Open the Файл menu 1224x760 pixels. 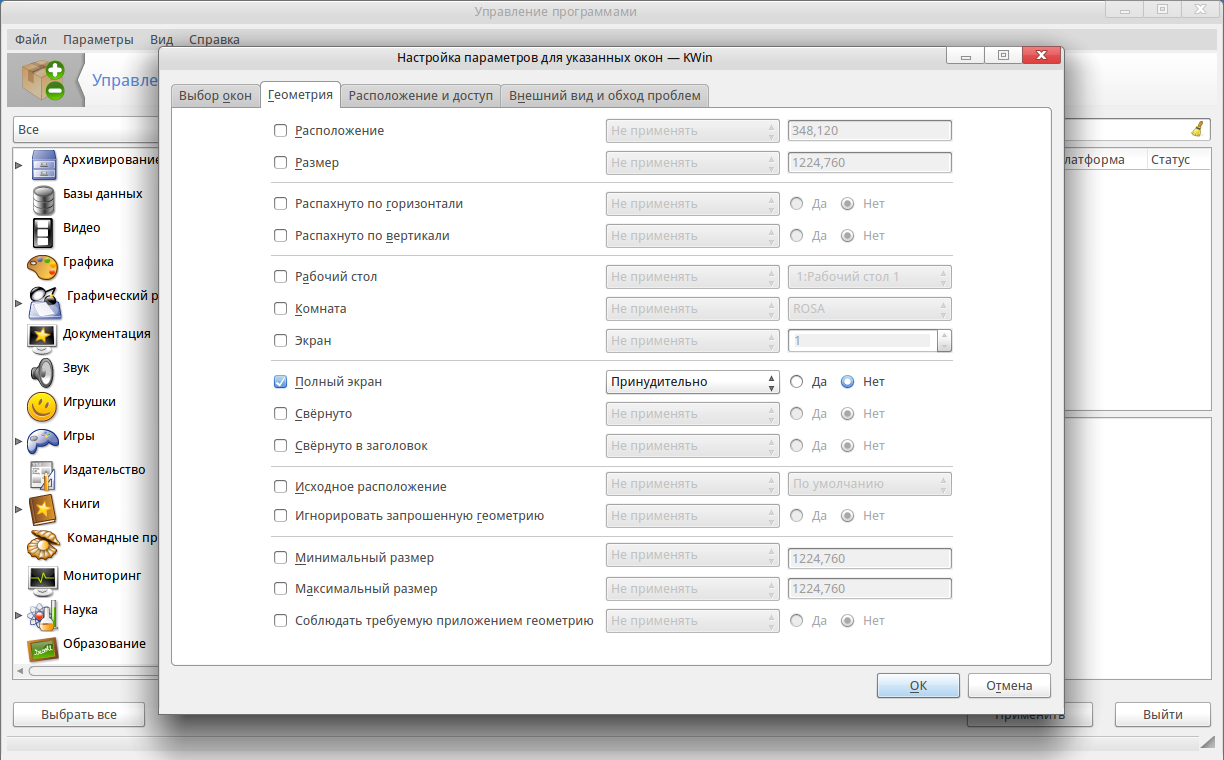(31, 40)
